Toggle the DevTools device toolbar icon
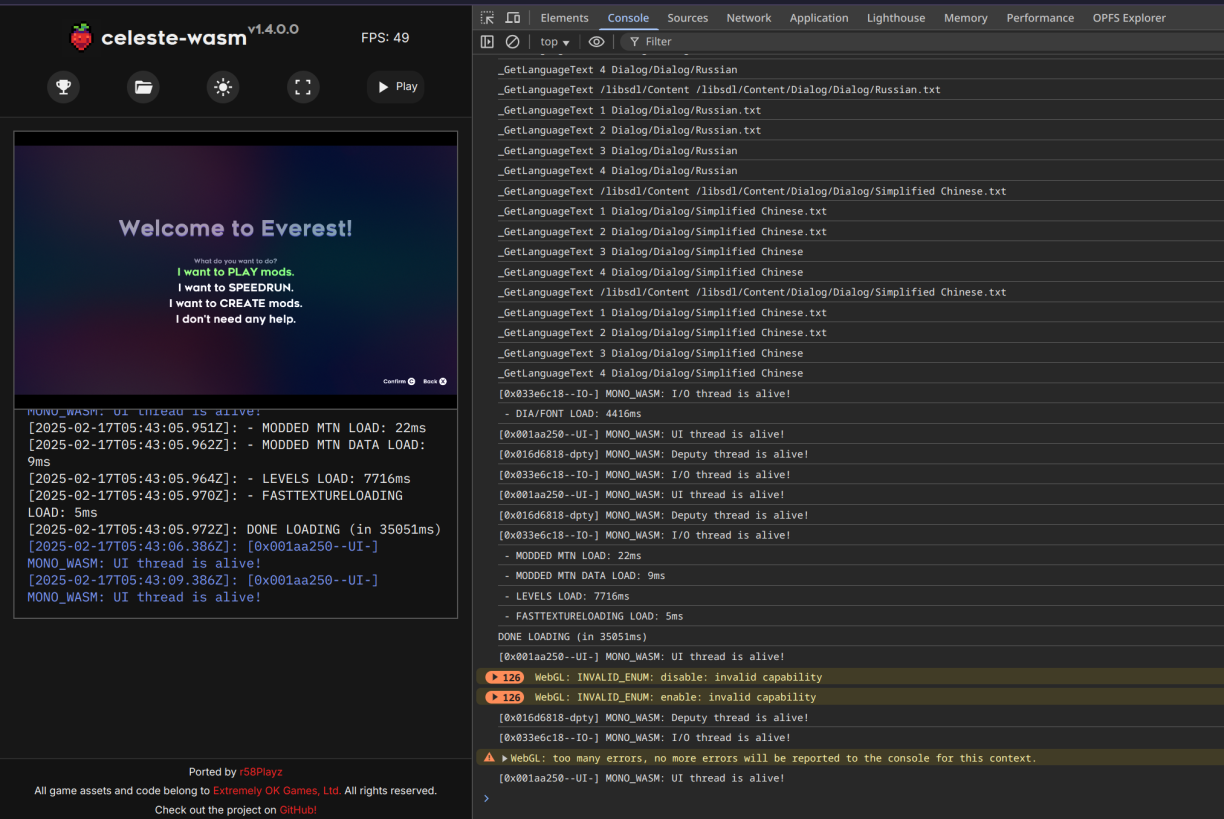Viewport: 1224px width, 819px height. 512,18
